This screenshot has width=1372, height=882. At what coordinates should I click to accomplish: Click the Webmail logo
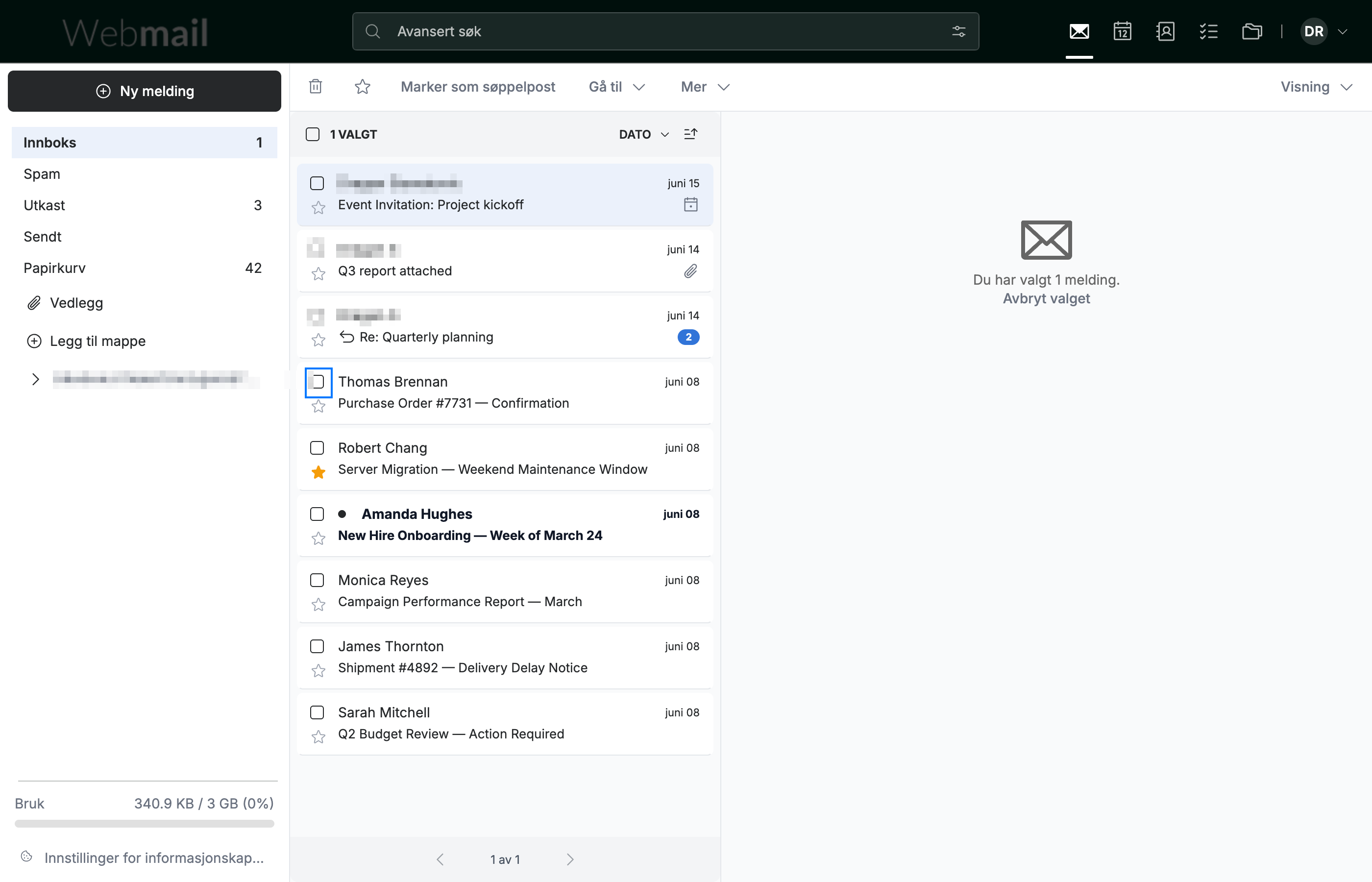[135, 33]
